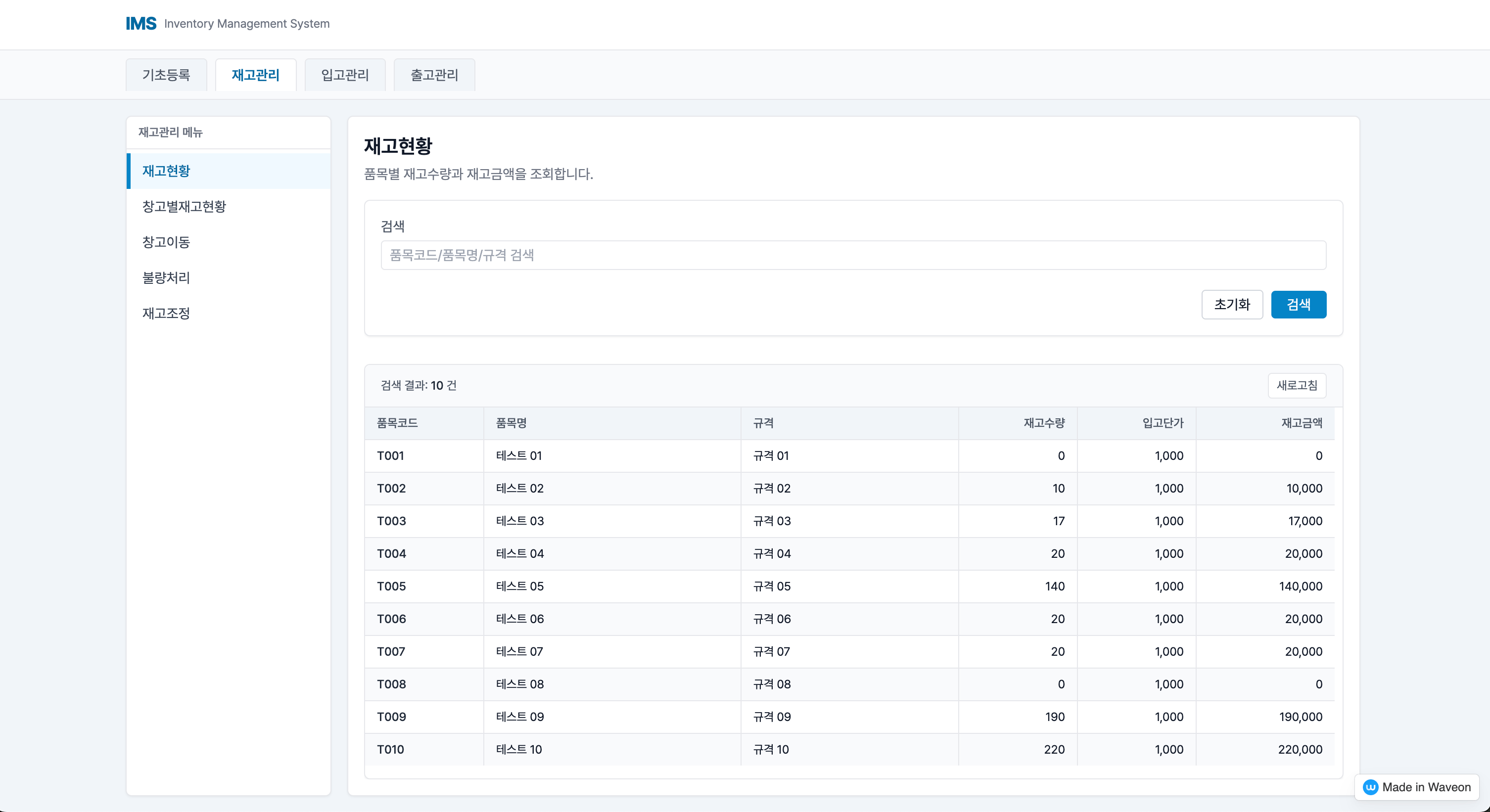Click the 220,000 stock amount cell
Screen dimensions: 1490x812
point(1300,750)
